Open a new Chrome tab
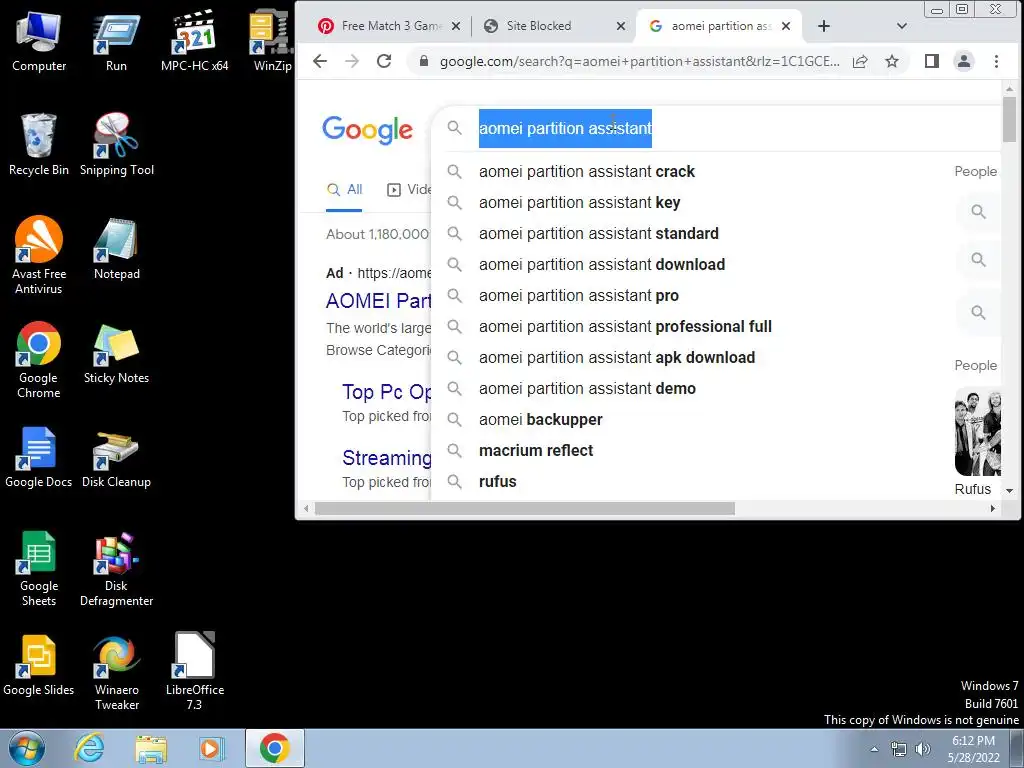The width and height of the screenshot is (1024, 768). (x=824, y=26)
